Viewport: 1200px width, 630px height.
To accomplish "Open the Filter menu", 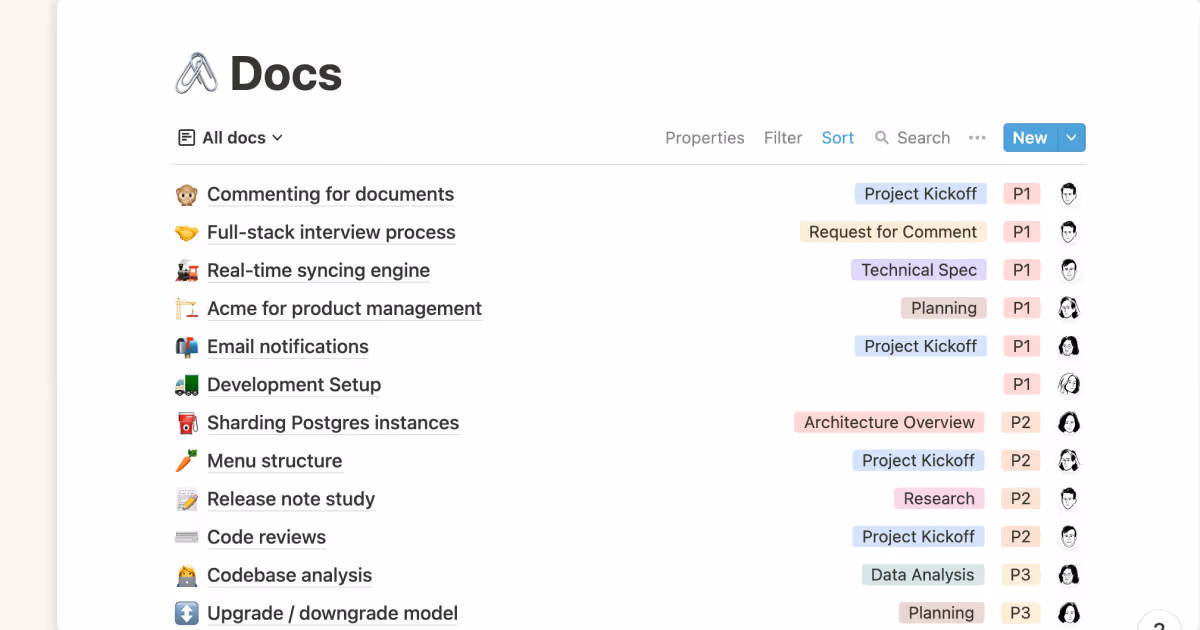I will point(783,137).
